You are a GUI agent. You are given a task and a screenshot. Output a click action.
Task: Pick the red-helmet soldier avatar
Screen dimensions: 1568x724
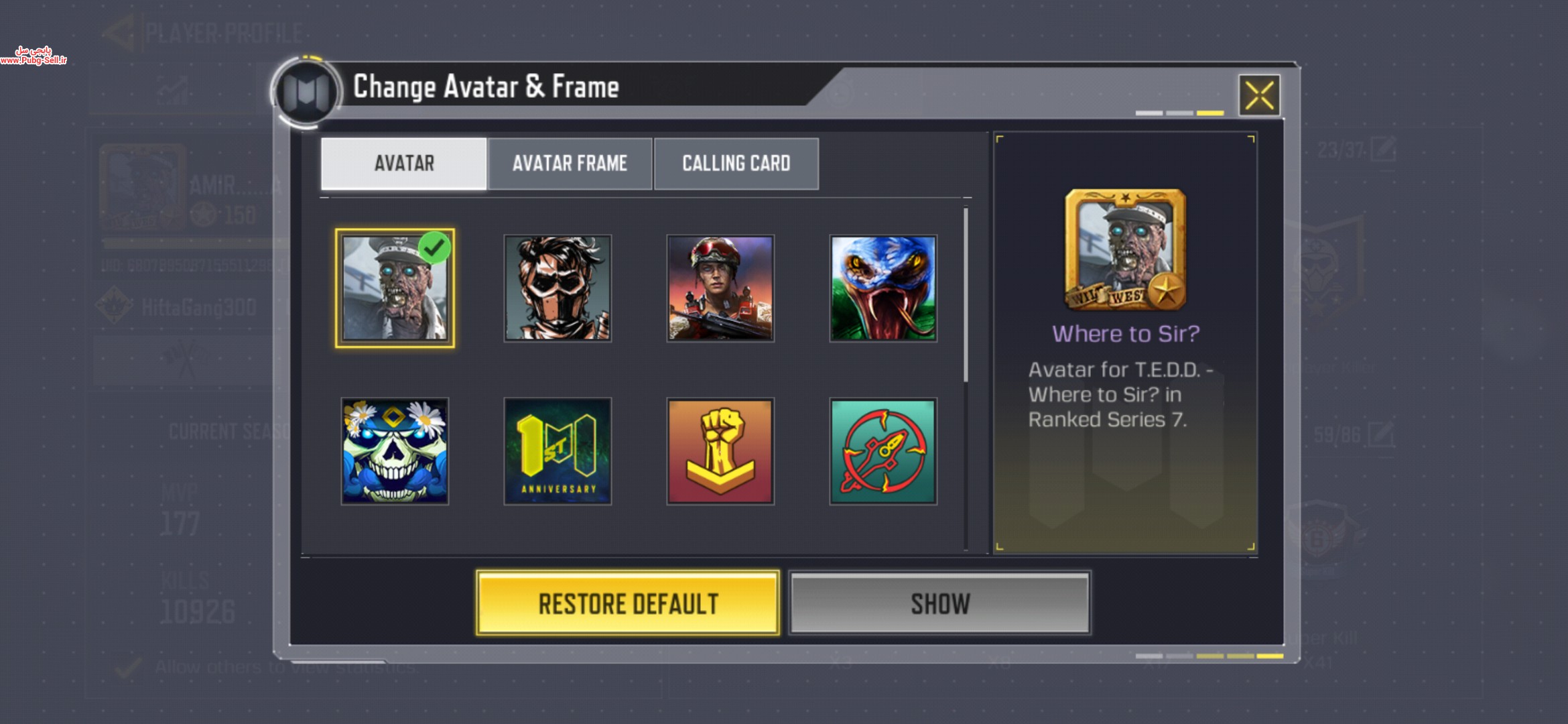click(720, 288)
